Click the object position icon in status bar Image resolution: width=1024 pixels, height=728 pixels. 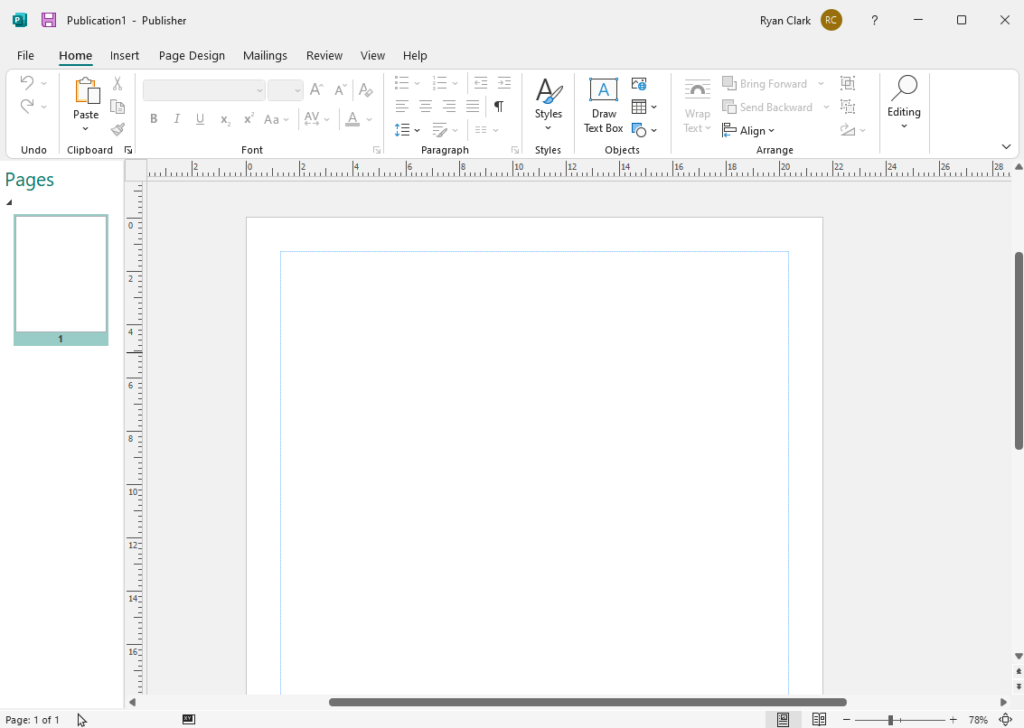pos(189,719)
